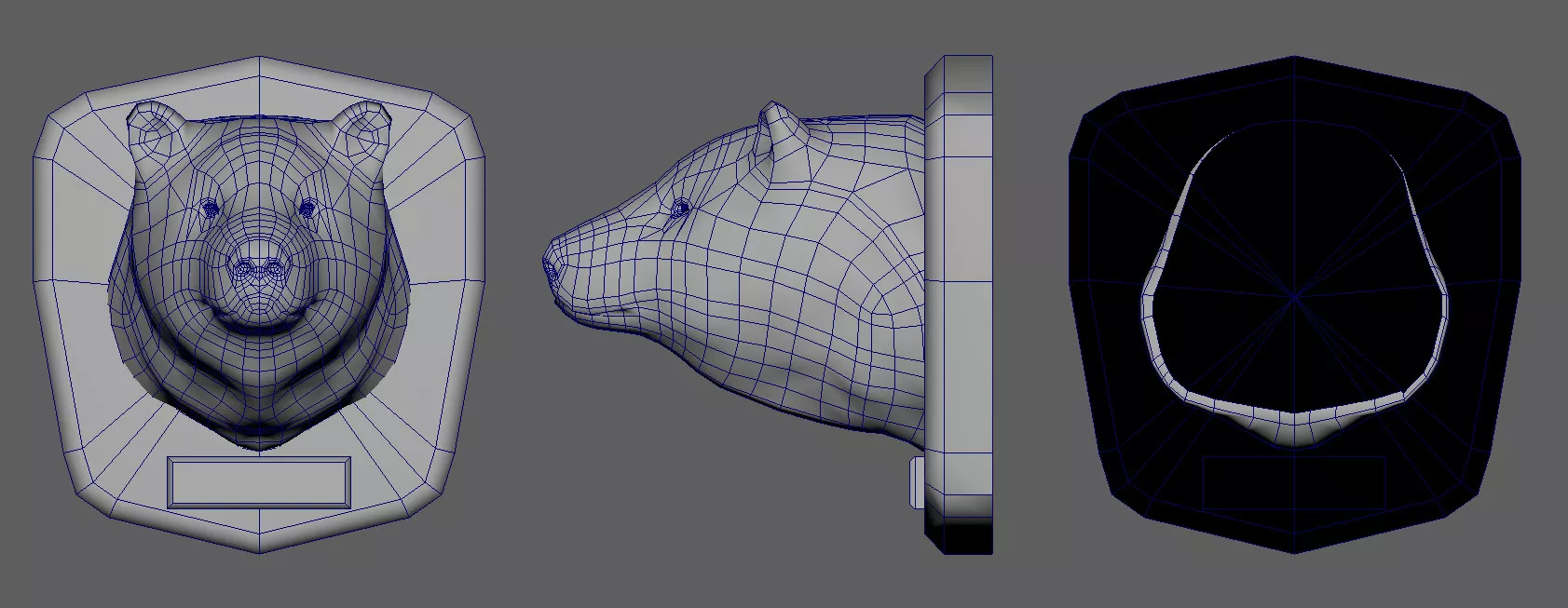The width and height of the screenshot is (1568, 608).
Task: Select the snout tip in side view
Action: (551, 268)
